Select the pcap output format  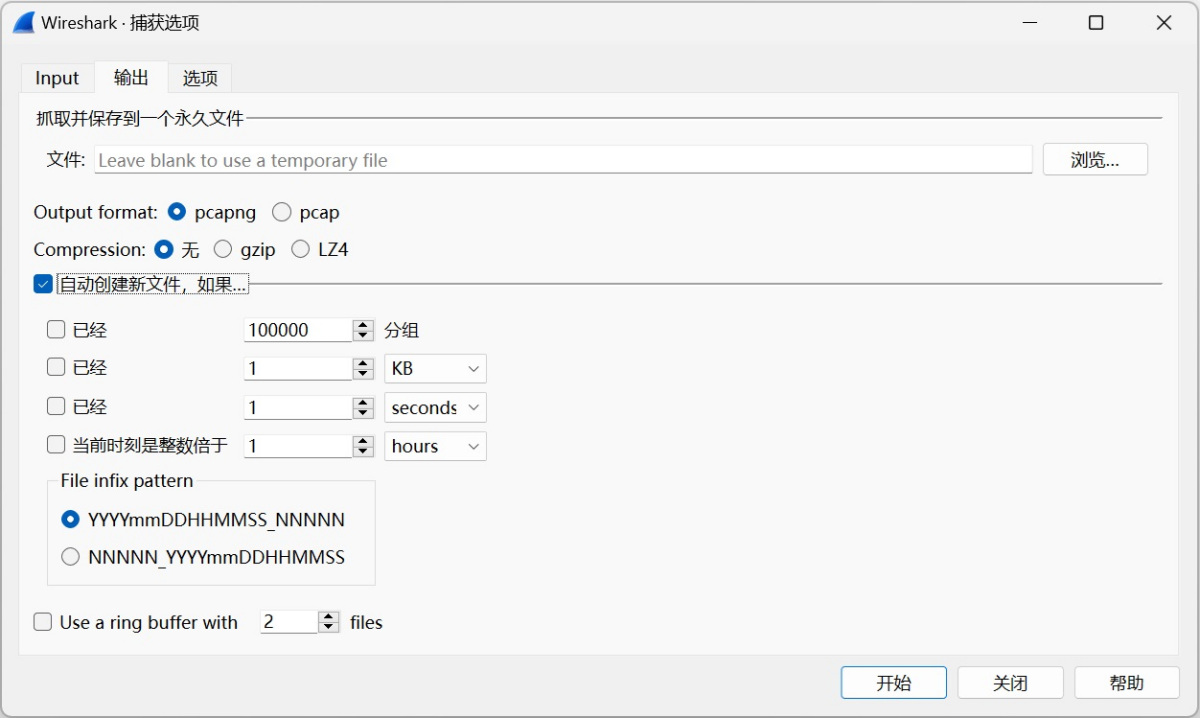tap(282, 212)
